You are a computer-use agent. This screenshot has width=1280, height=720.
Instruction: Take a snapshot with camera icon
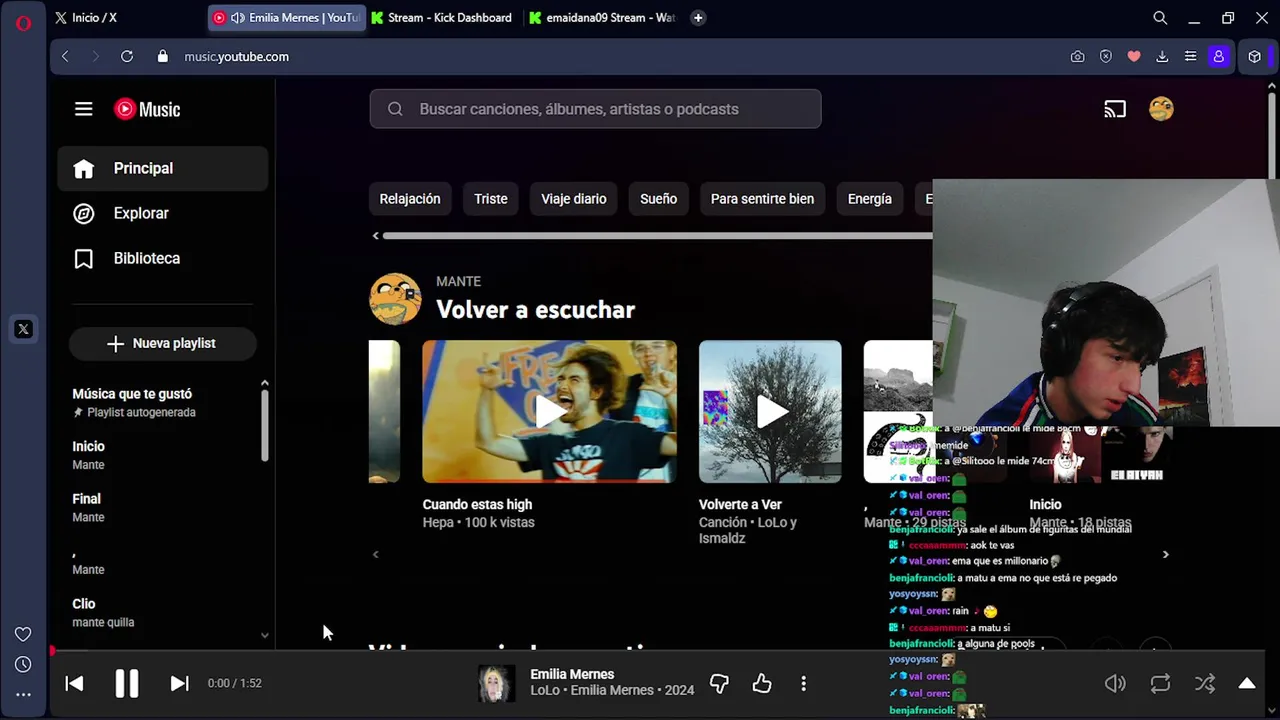(1077, 57)
